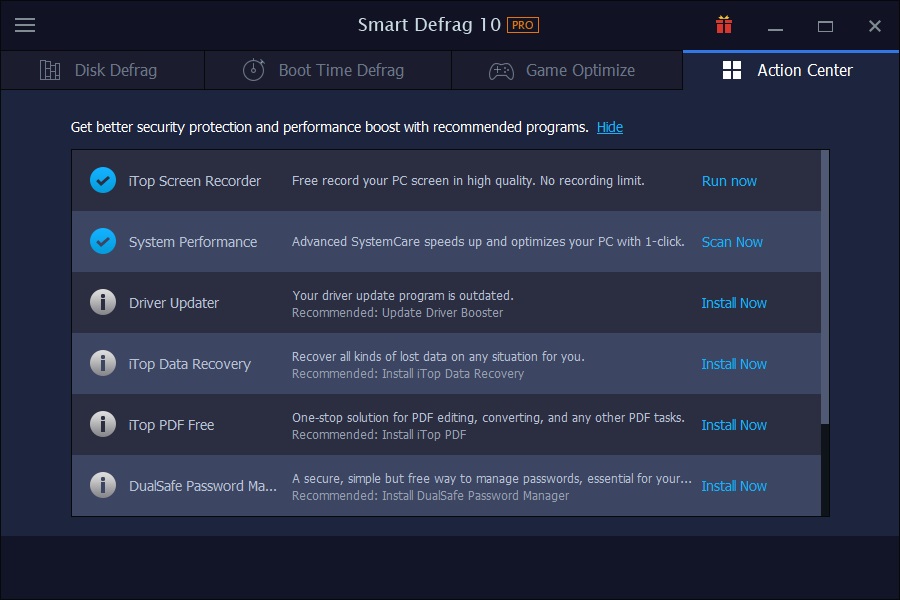Click 'One-stop solution for PDF editing' description

[488, 417]
